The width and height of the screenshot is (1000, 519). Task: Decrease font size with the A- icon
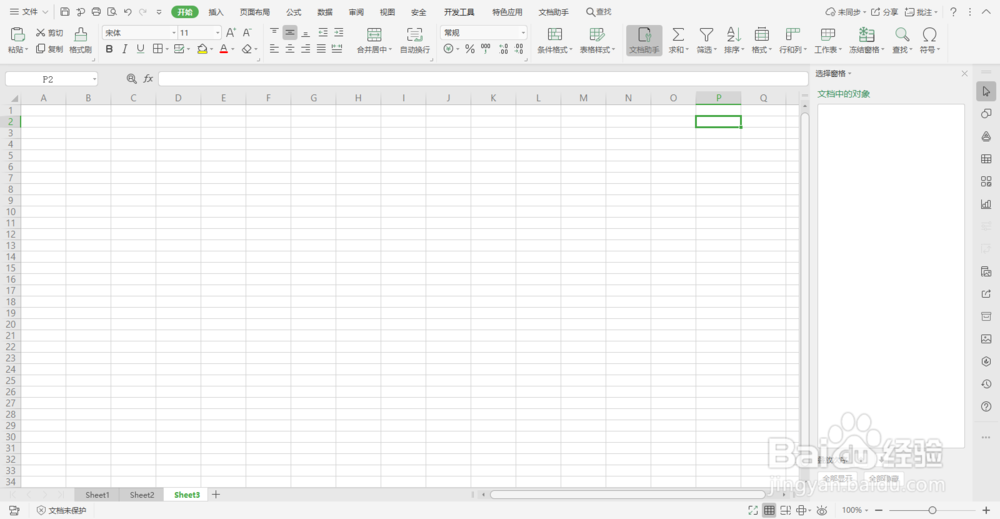click(x=247, y=33)
